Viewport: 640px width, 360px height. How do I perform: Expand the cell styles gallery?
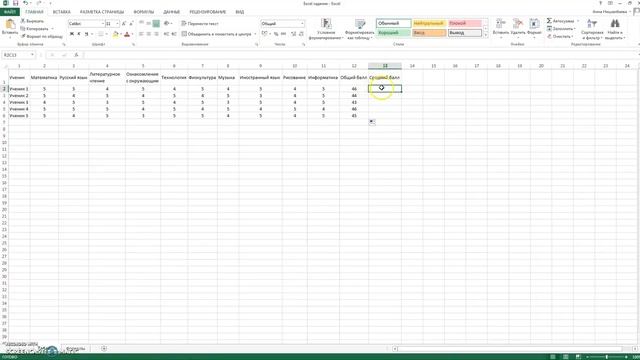(x=486, y=36)
